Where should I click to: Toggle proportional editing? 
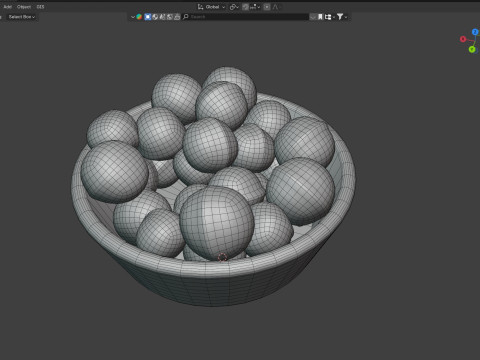[x=267, y=7]
